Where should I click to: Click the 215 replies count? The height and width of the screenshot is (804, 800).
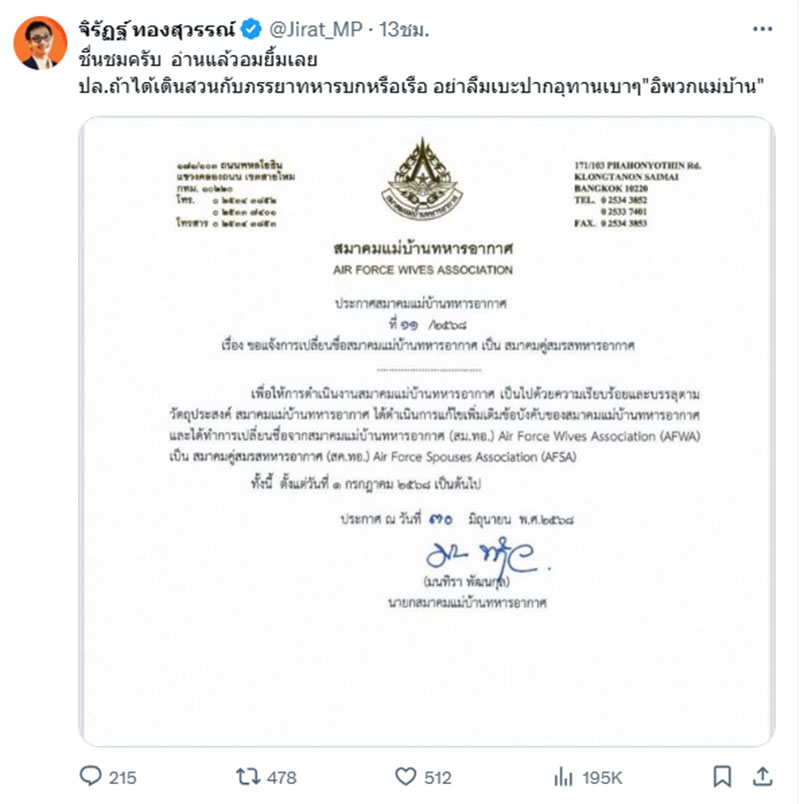pos(123,777)
